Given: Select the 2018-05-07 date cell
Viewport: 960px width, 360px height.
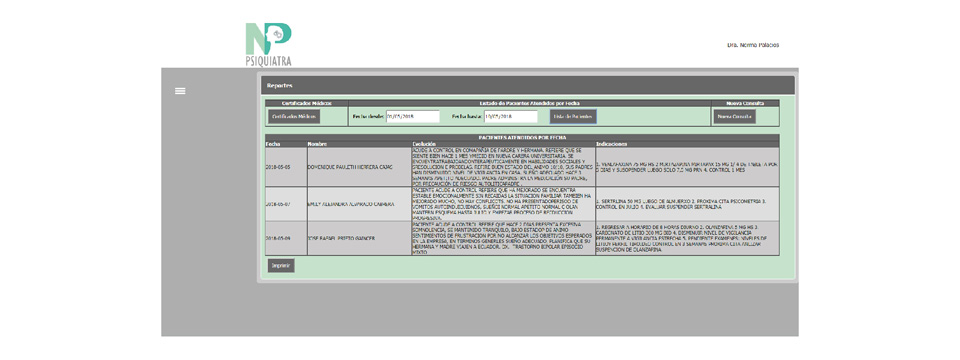Looking at the screenshot, I should 286,204.
